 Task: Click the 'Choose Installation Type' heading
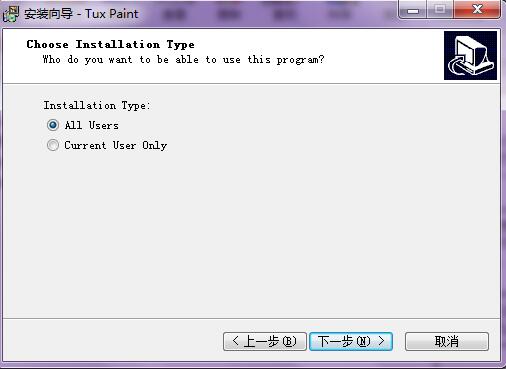tap(111, 44)
